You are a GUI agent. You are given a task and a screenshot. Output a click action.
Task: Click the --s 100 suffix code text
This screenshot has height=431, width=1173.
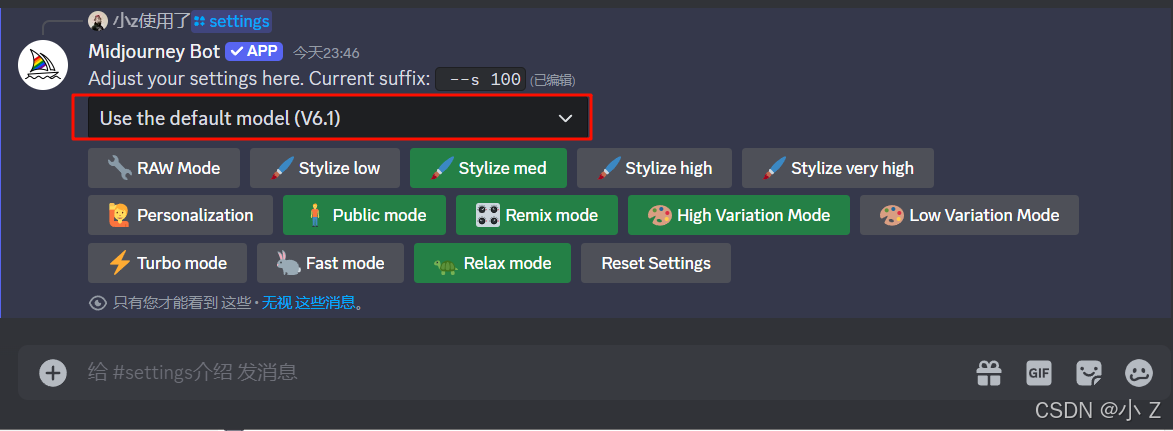pos(480,79)
